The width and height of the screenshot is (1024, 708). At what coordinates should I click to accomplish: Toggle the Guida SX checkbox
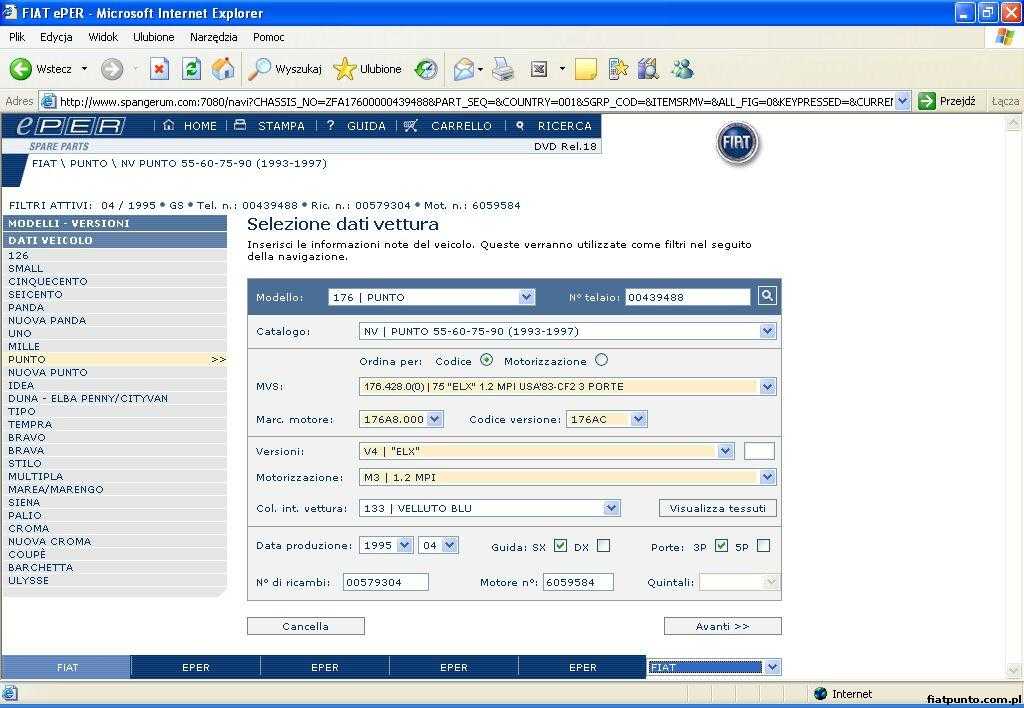[560, 545]
